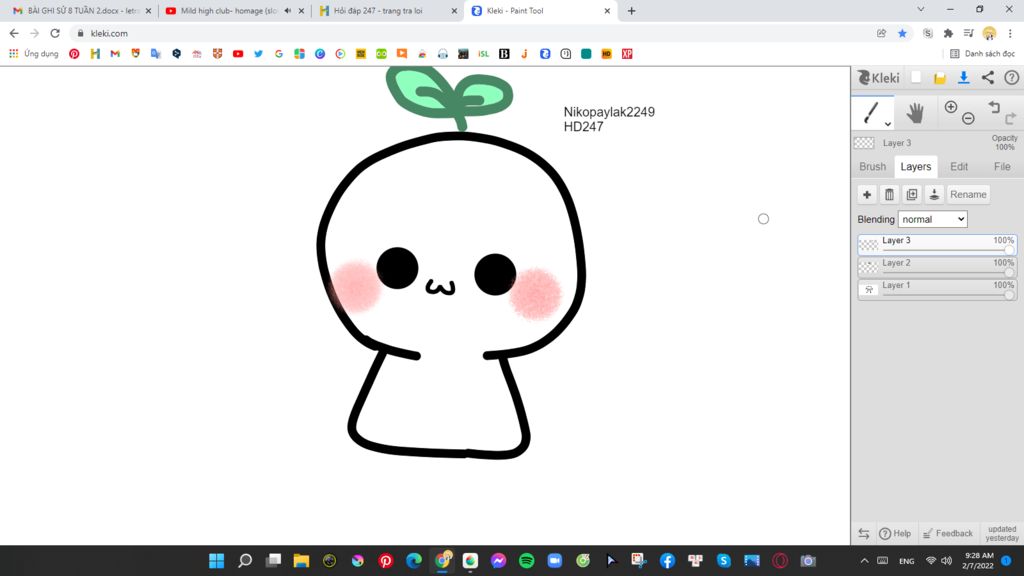
Task: Merge layer down with stamp icon
Action: tap(934, 195)
